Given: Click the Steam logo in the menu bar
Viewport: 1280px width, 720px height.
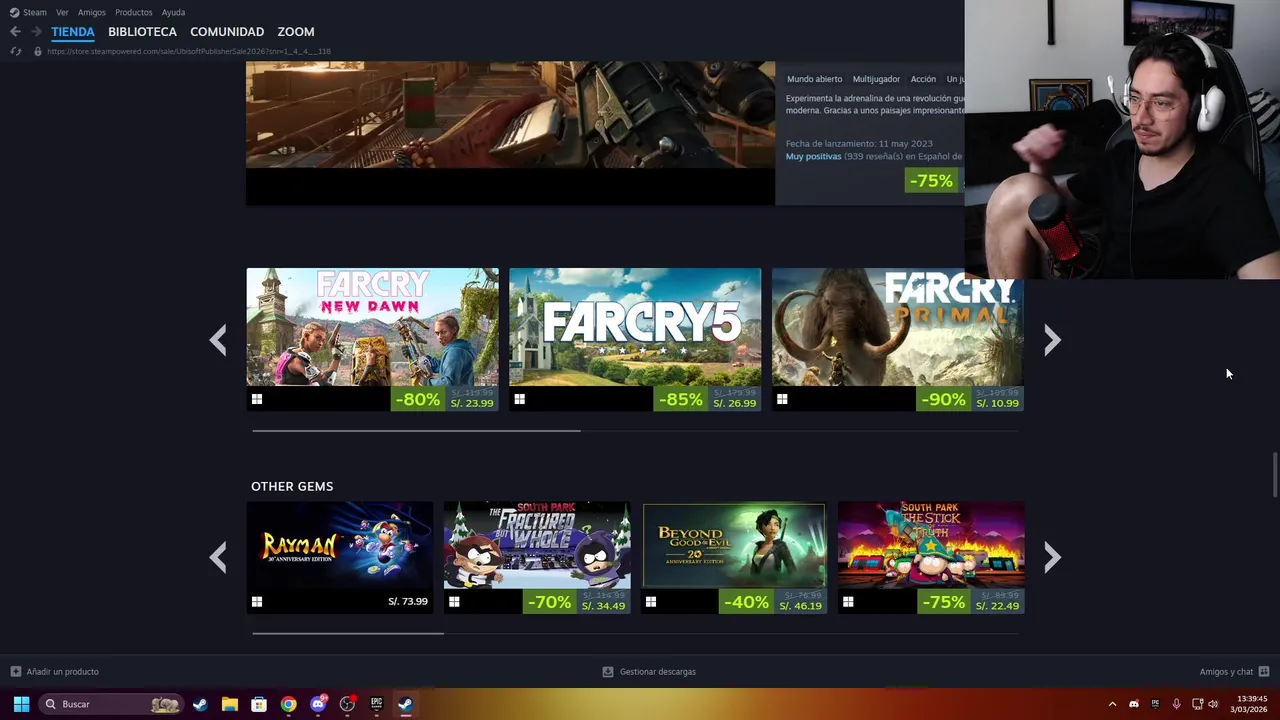Looking at the screenshot, I should tap(14, 12).
